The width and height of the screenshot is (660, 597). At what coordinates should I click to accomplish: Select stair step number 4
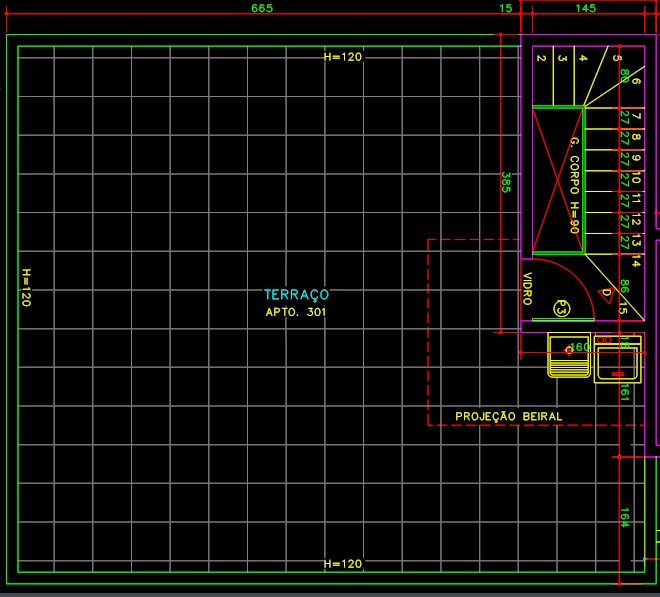583,58
